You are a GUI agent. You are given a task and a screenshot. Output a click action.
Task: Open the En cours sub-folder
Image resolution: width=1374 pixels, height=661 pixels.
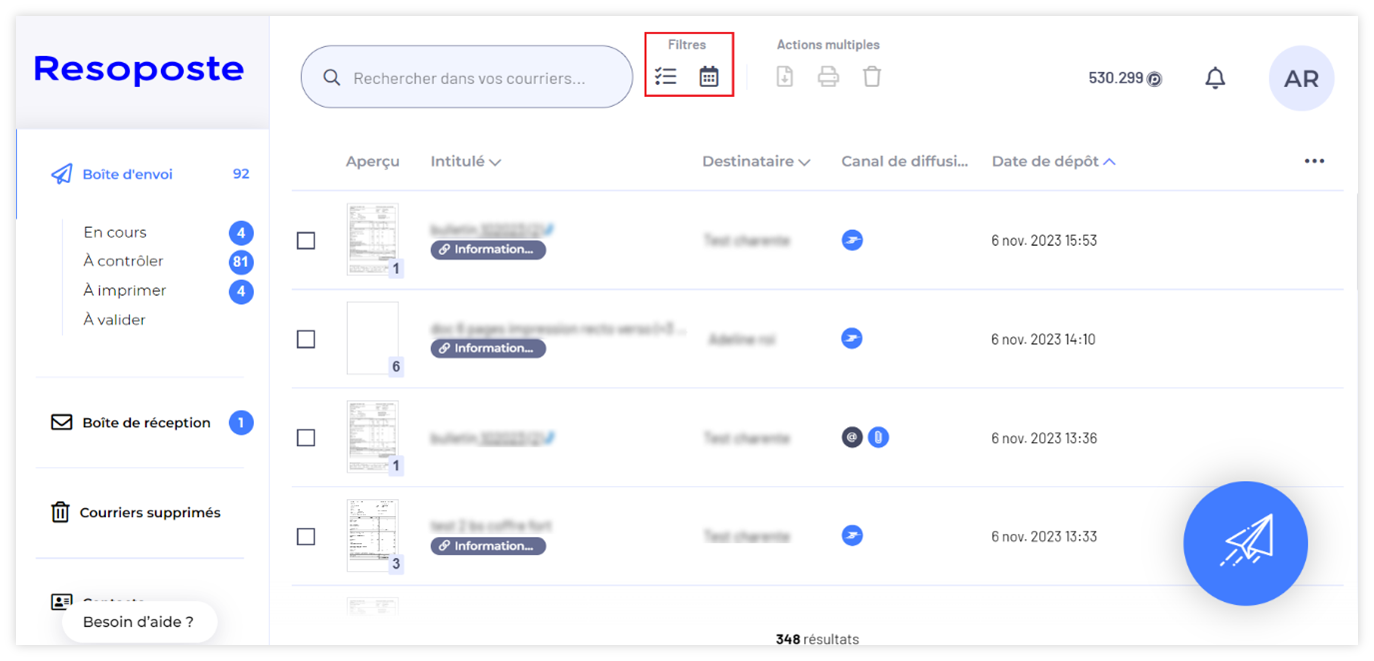pyautogui.click(x=115, y=232)
